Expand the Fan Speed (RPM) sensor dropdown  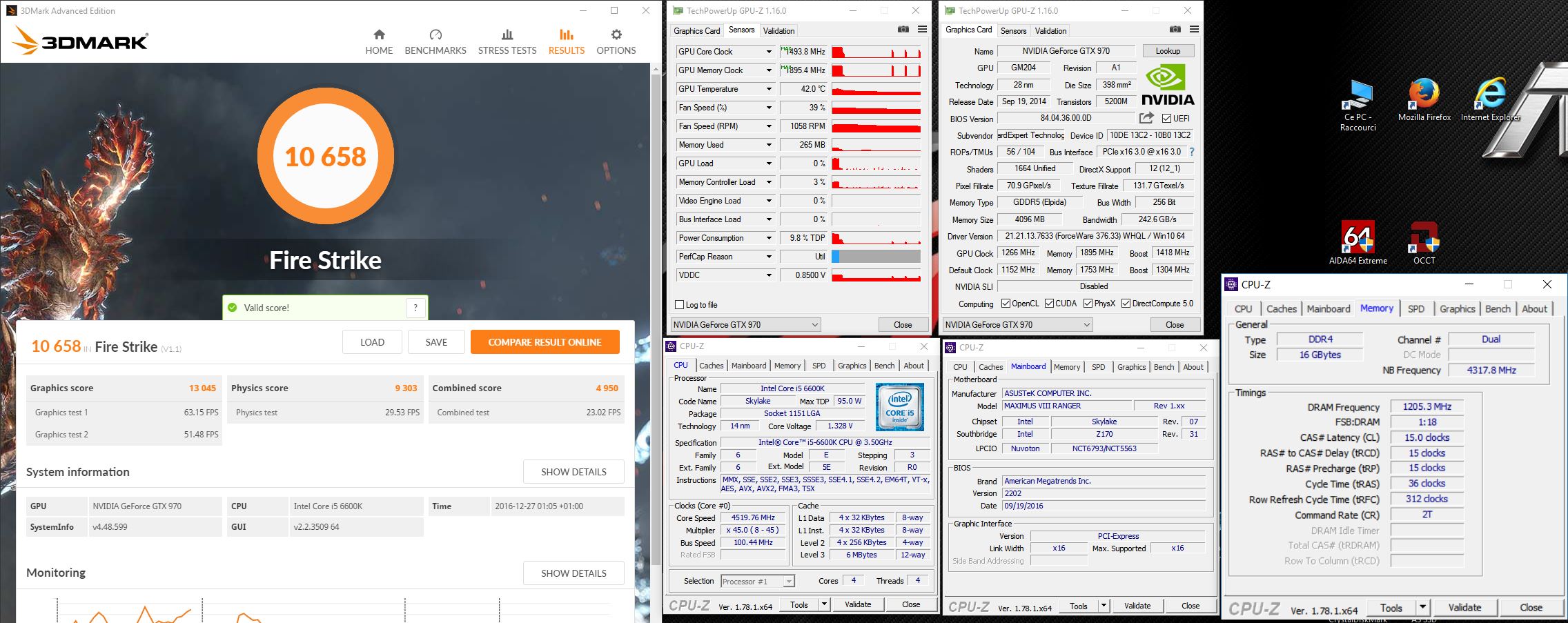point(769,126)
